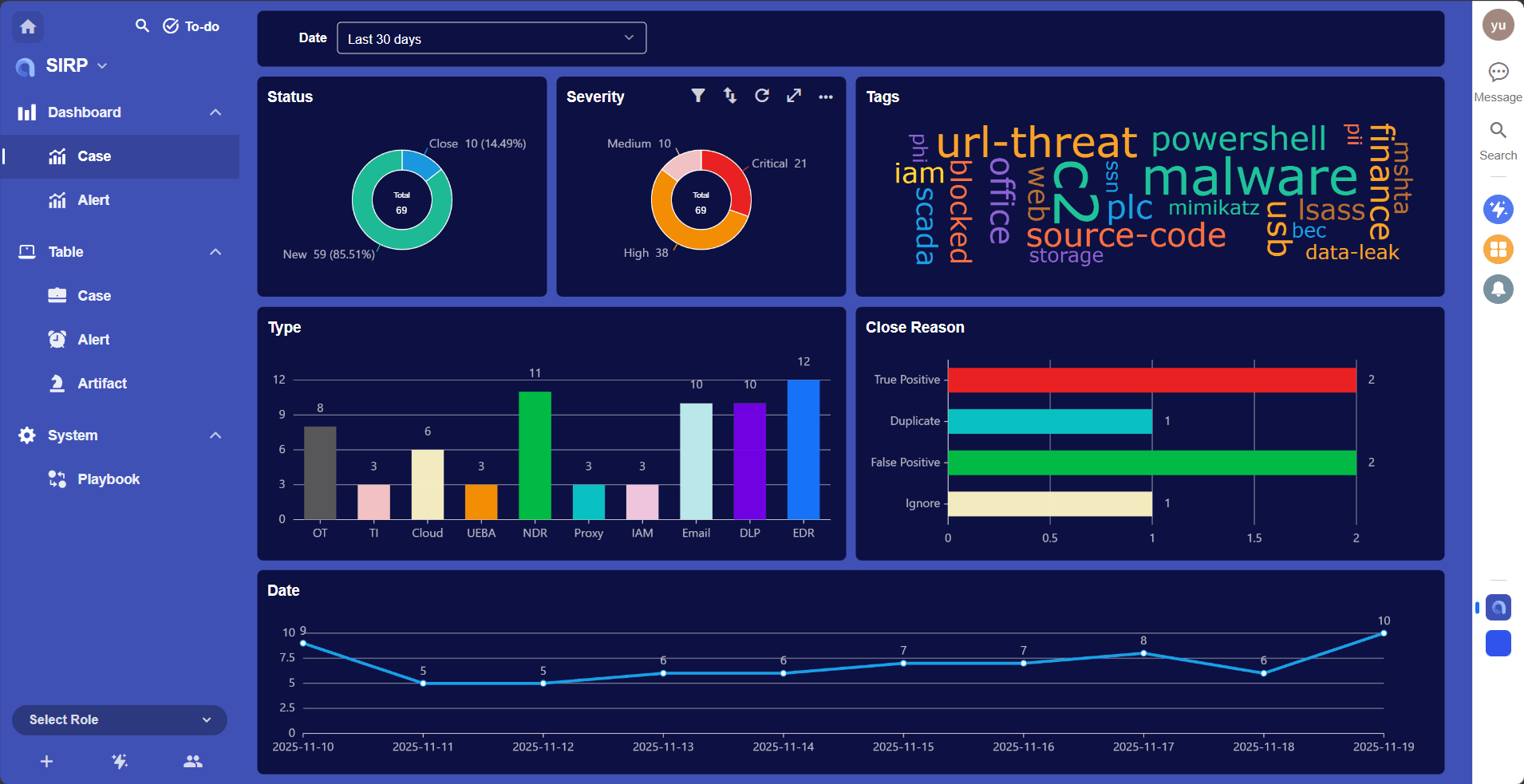The image size is (1524, 784).
Task: Click the notification bell icon
Action: click(x=1498, y=289)
